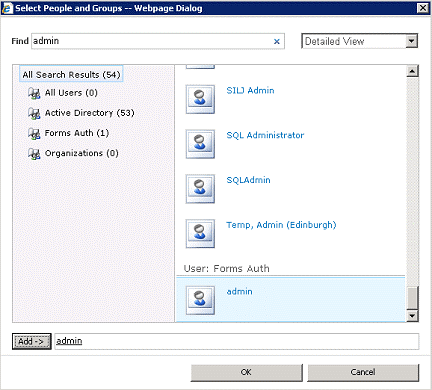Screen dimensions: 432x390
Task: Confirm selection with the OK button
Action: click(246, 372)
